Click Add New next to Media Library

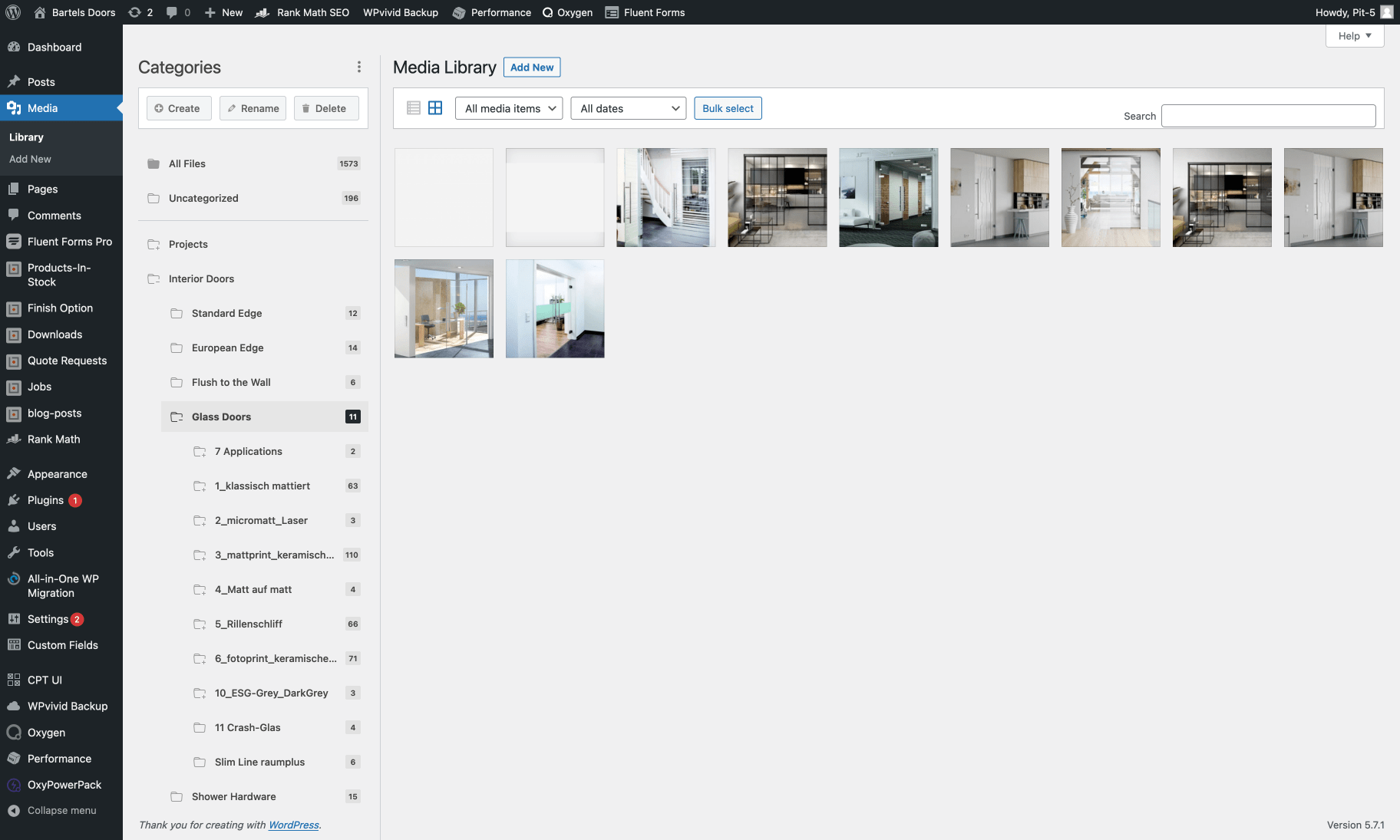click(532, 68)
